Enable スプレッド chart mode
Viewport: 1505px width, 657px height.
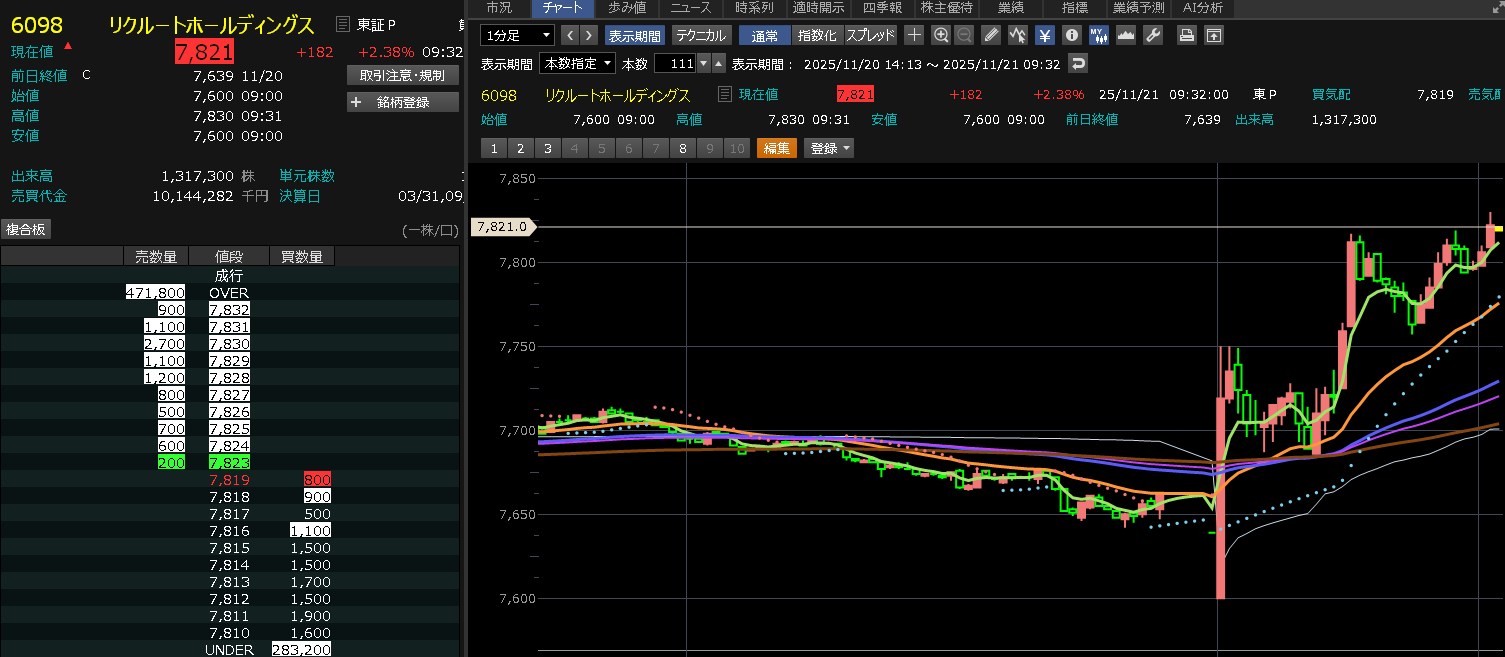pos(870,36)
